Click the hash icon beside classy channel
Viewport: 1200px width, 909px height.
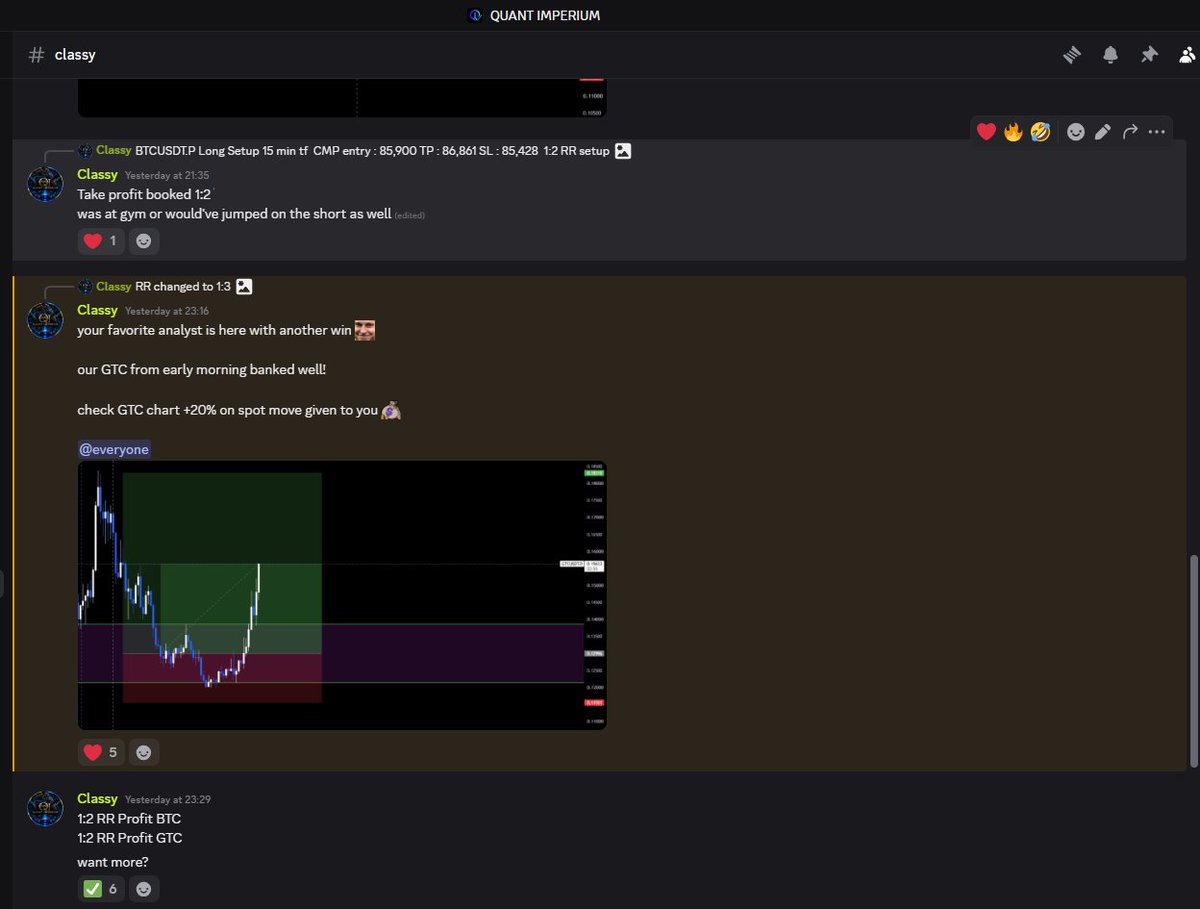click(x=37, y=55)
